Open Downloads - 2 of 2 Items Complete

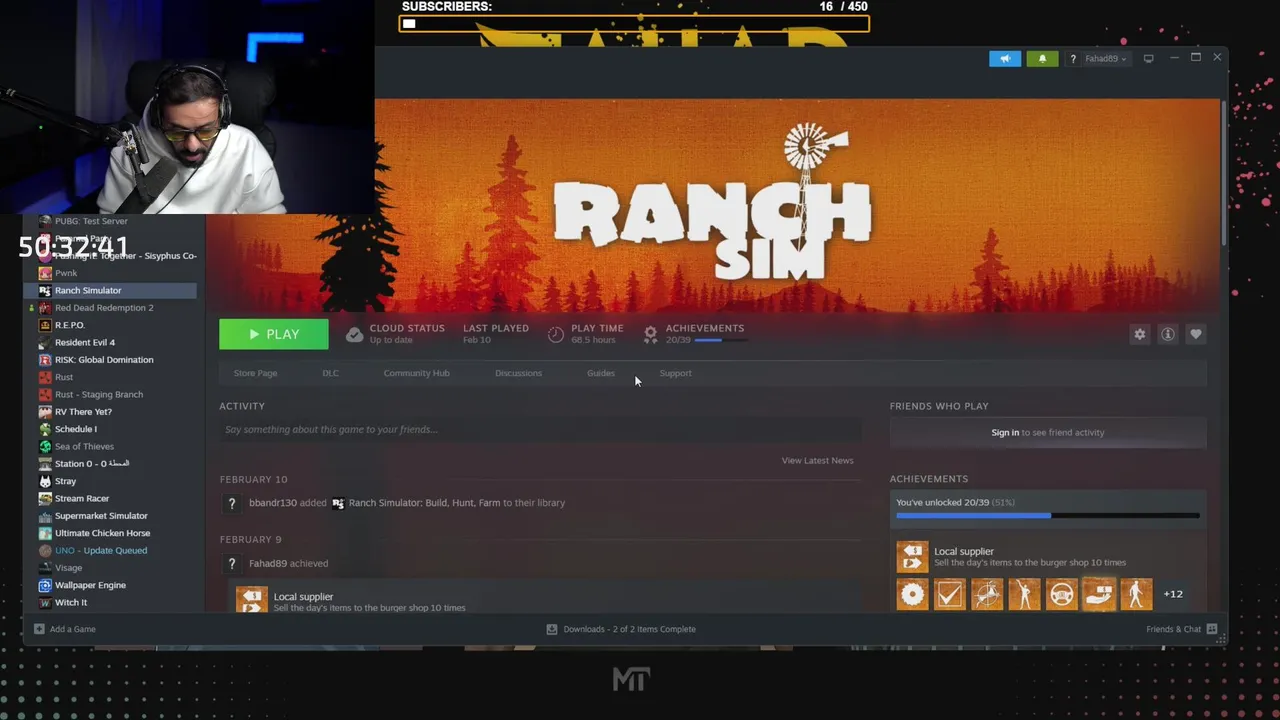click(x=621, y=629)
